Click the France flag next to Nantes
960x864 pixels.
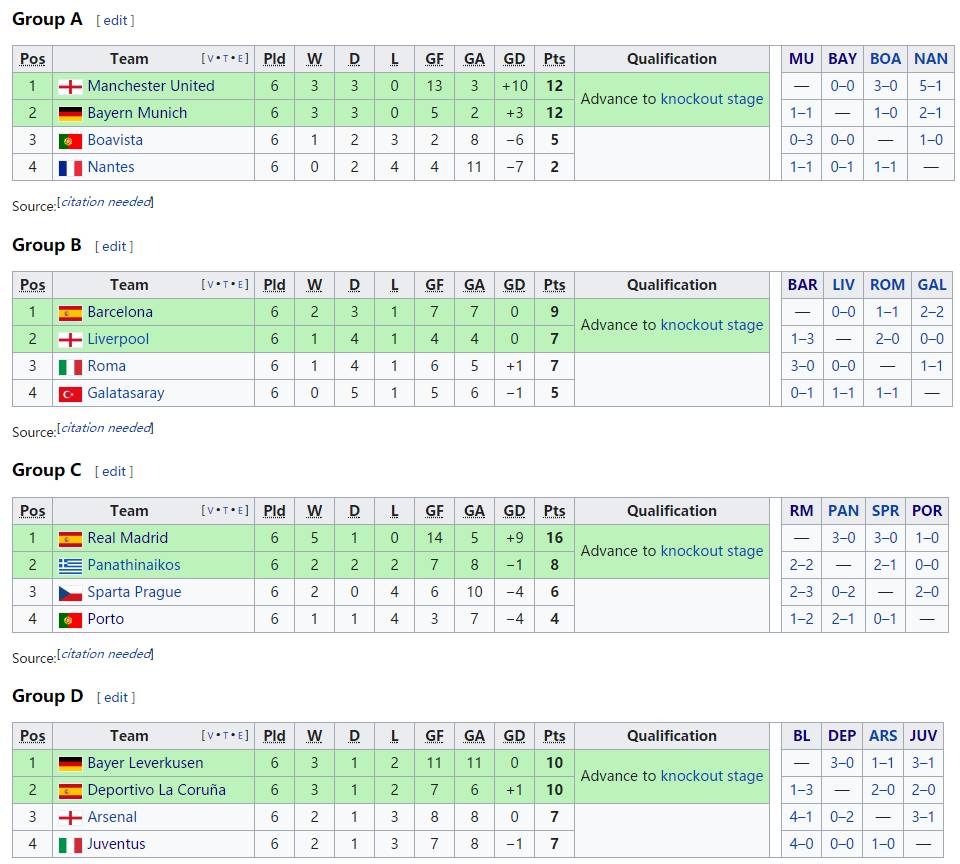(x=70, y=167)
